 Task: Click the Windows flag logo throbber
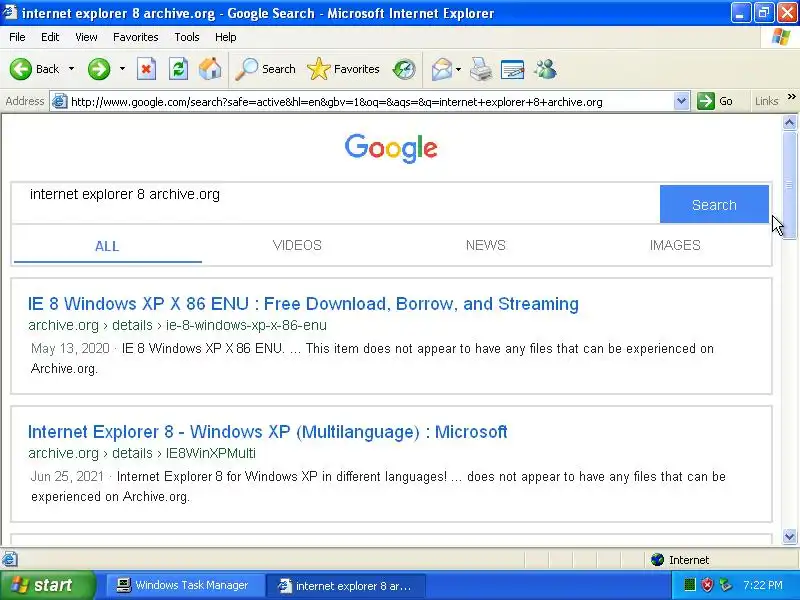[x=781, y=37]
